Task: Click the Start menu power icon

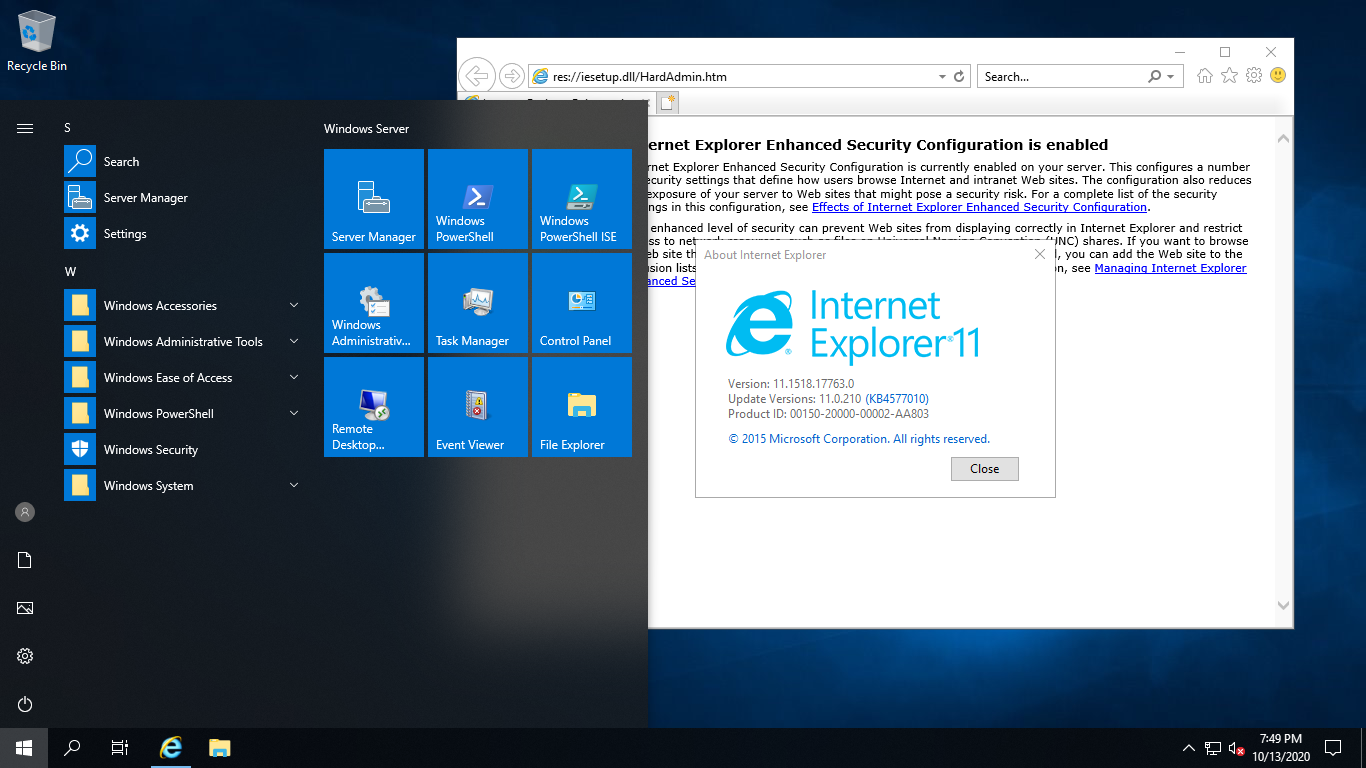Action: [x=25, y=704]
